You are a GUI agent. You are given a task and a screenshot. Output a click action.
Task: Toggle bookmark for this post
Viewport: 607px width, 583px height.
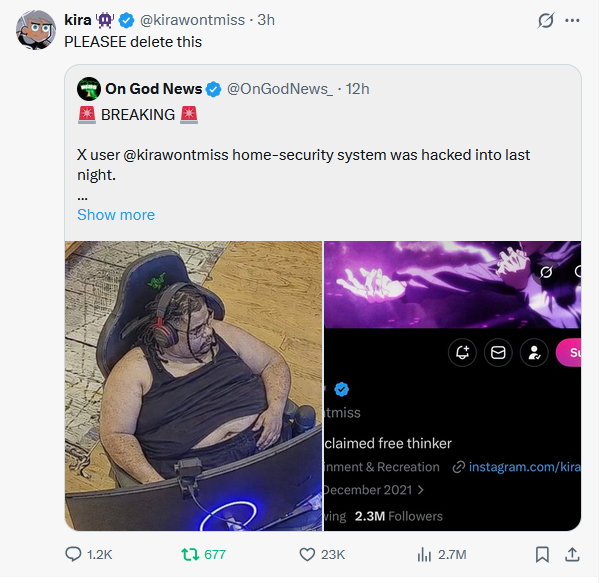pos(541,554)
